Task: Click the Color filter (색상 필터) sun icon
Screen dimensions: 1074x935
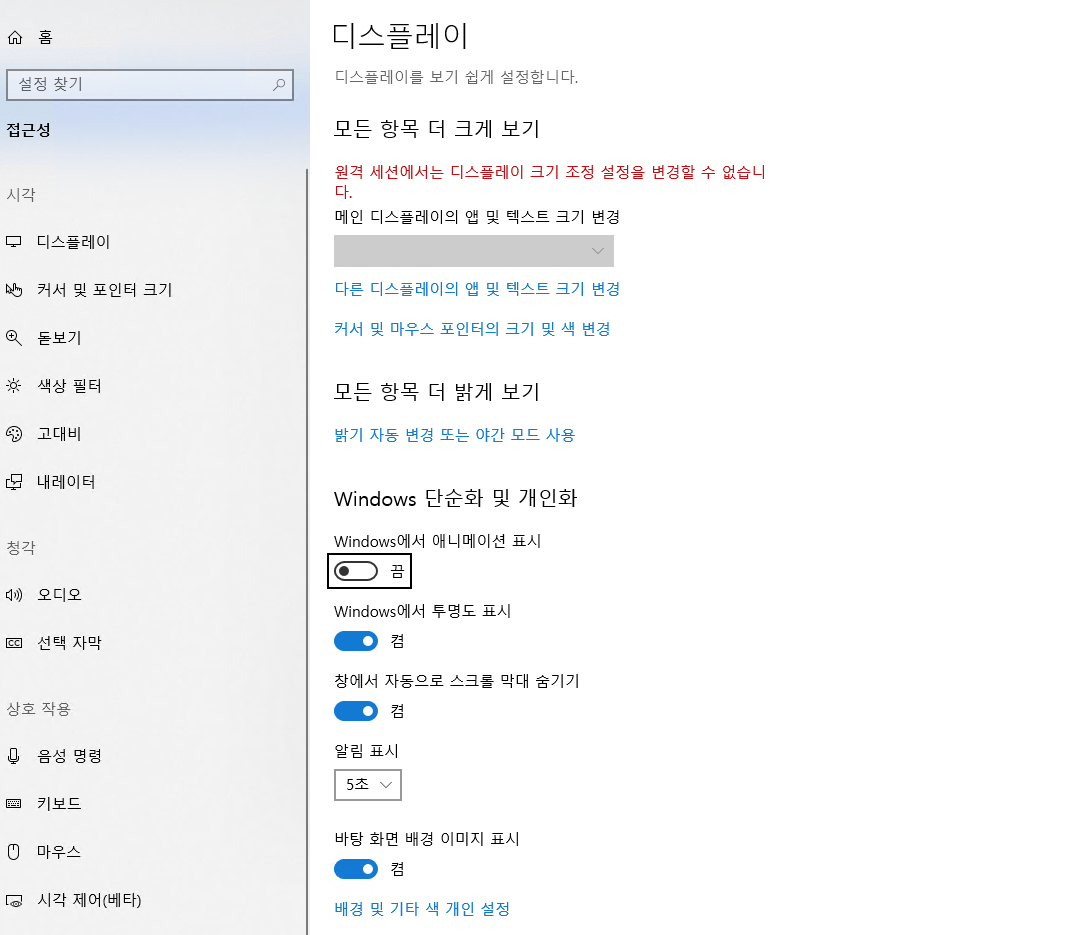Action: point(14,386)
